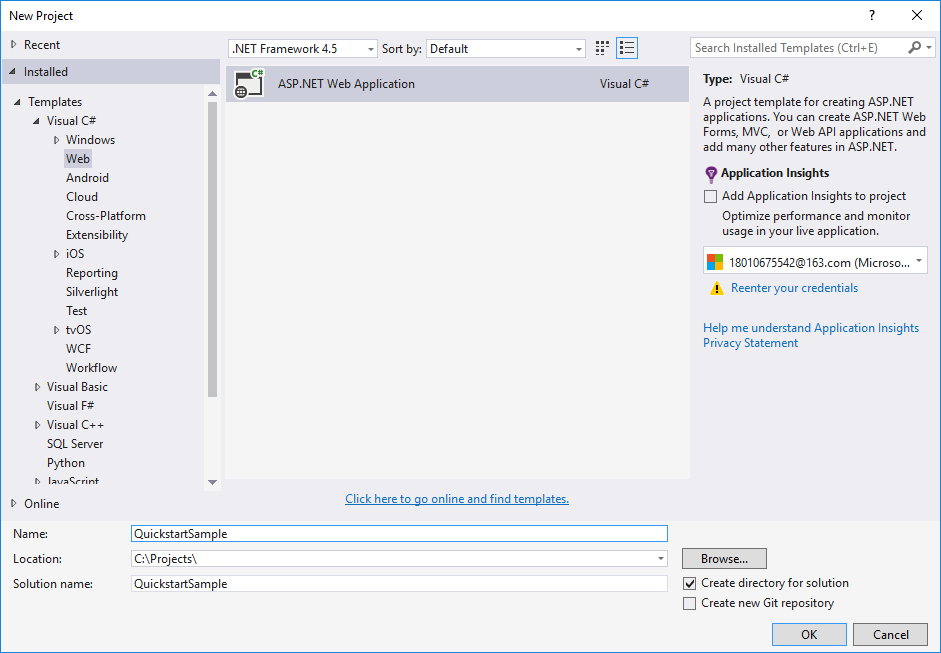Select the Cloud template category

point(82,197)
